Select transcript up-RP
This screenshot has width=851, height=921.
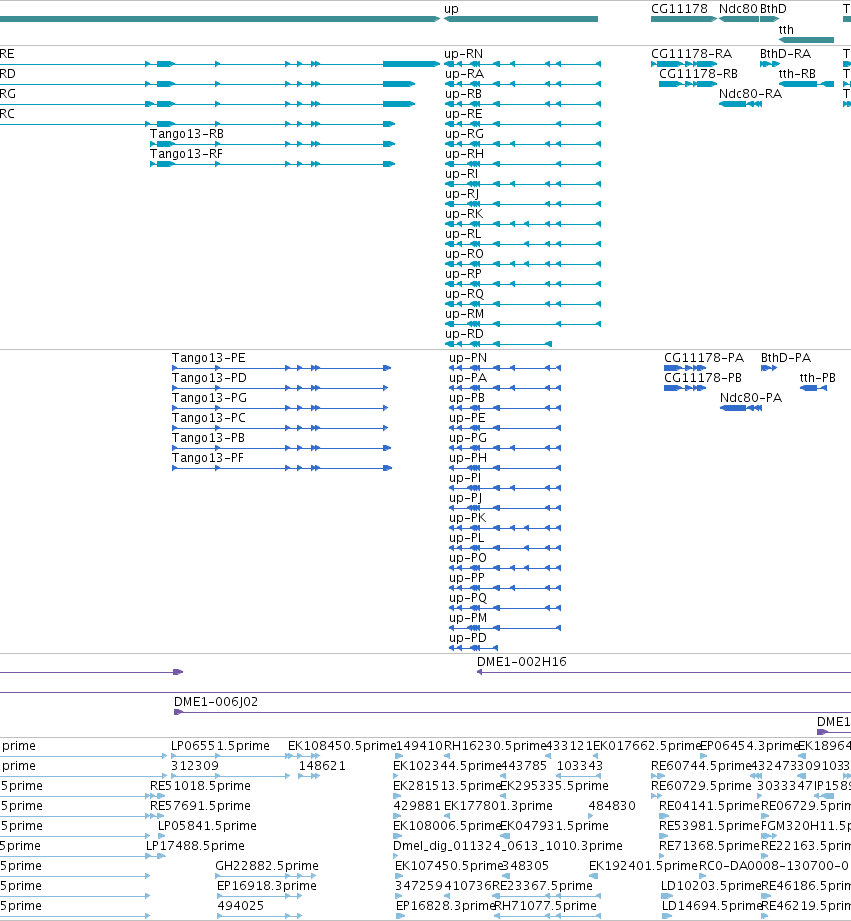(x=463, y=274)
